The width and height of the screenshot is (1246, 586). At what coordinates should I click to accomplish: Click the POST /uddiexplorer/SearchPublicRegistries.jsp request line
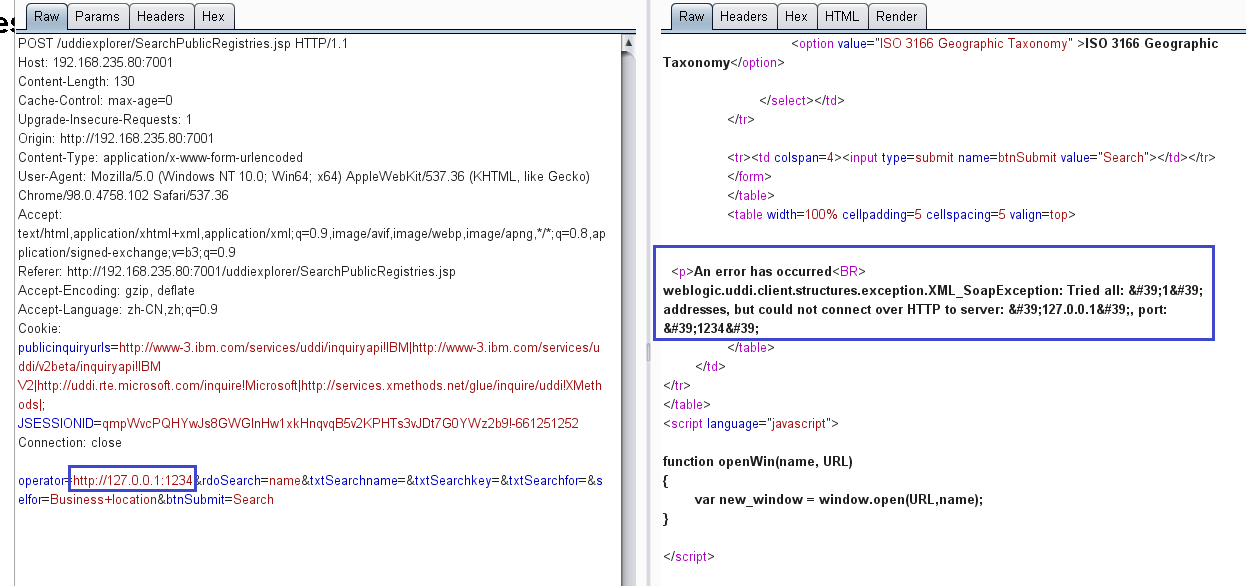tap(183, 44)
